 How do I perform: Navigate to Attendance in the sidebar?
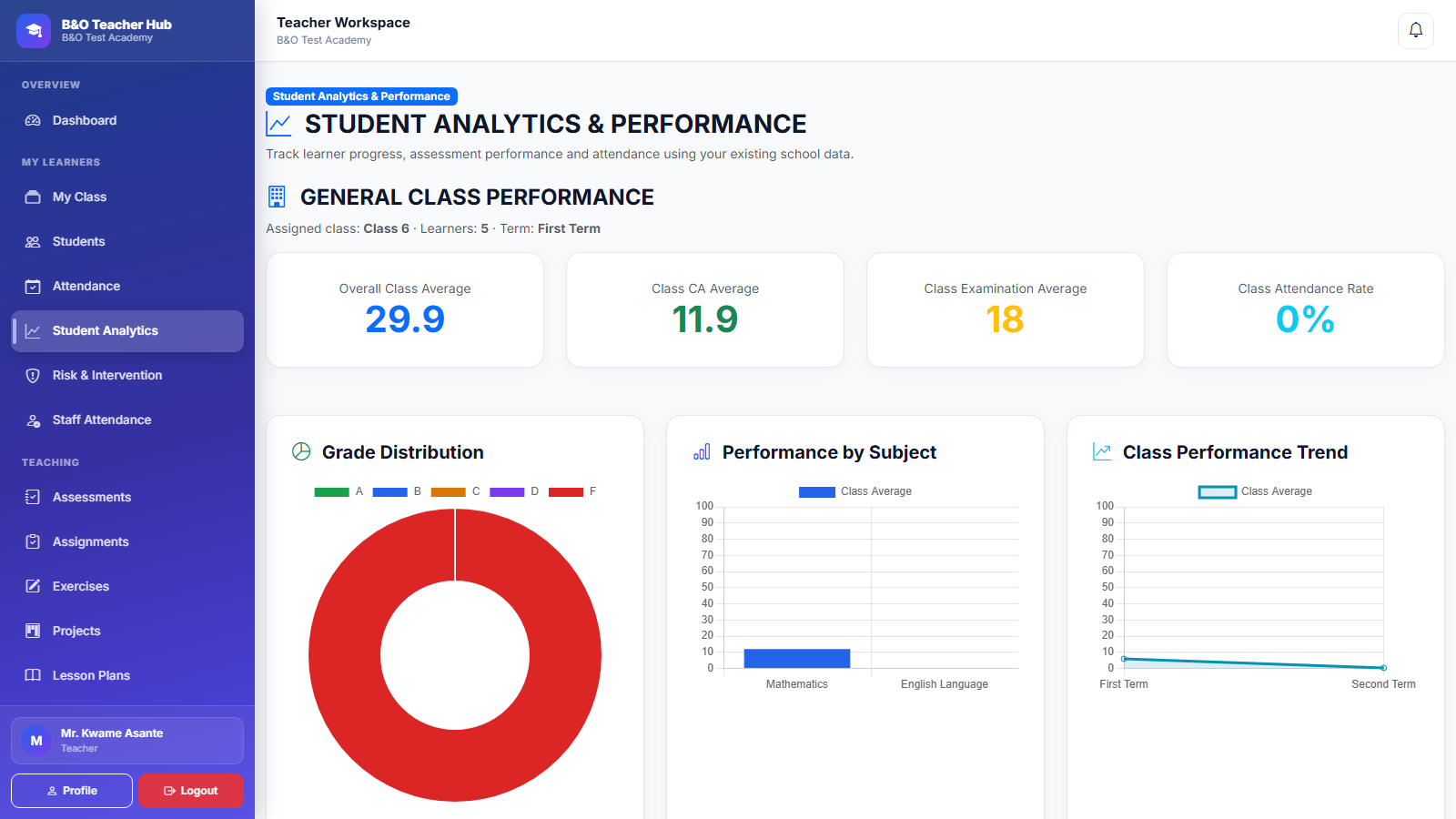click(x=127, y=286)
